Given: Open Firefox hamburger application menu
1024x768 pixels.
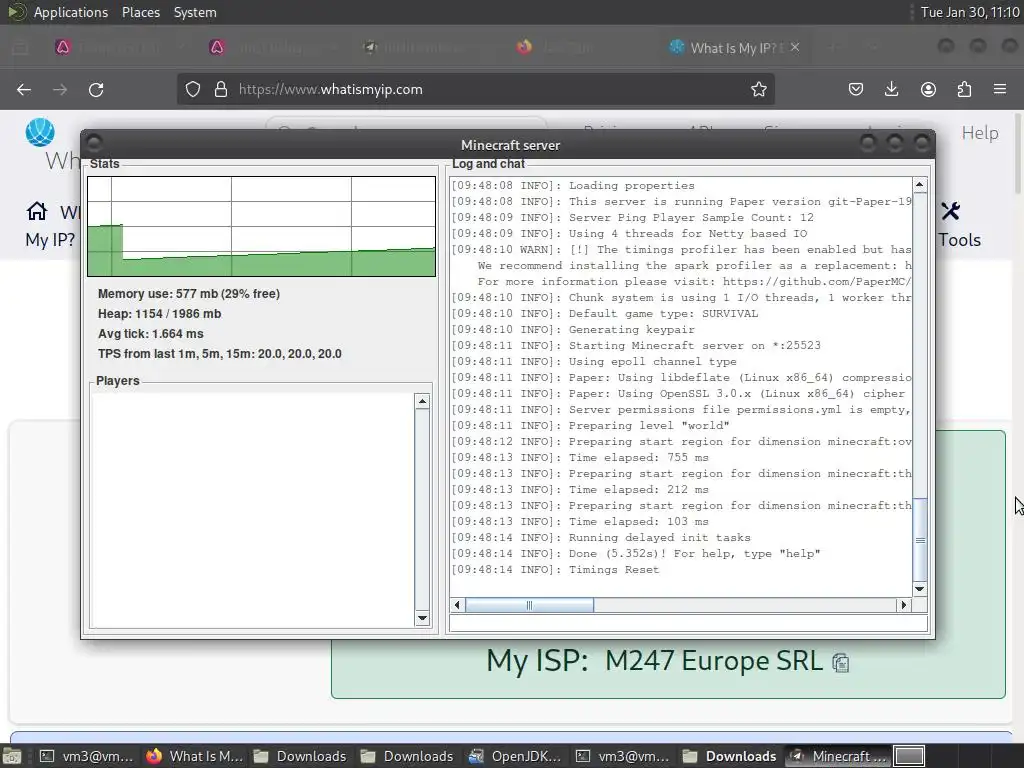Looking at the screenshot, I should [1000, 89].
